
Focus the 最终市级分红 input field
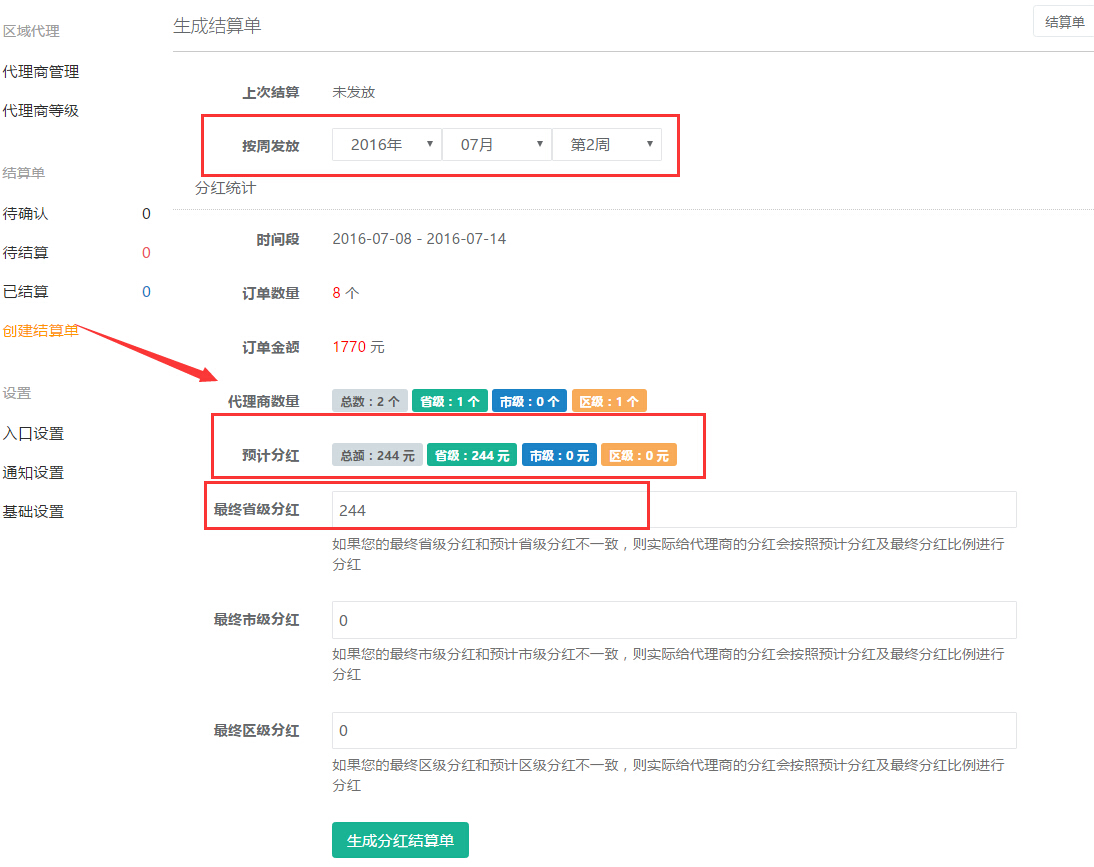click(x=674, y=620)
